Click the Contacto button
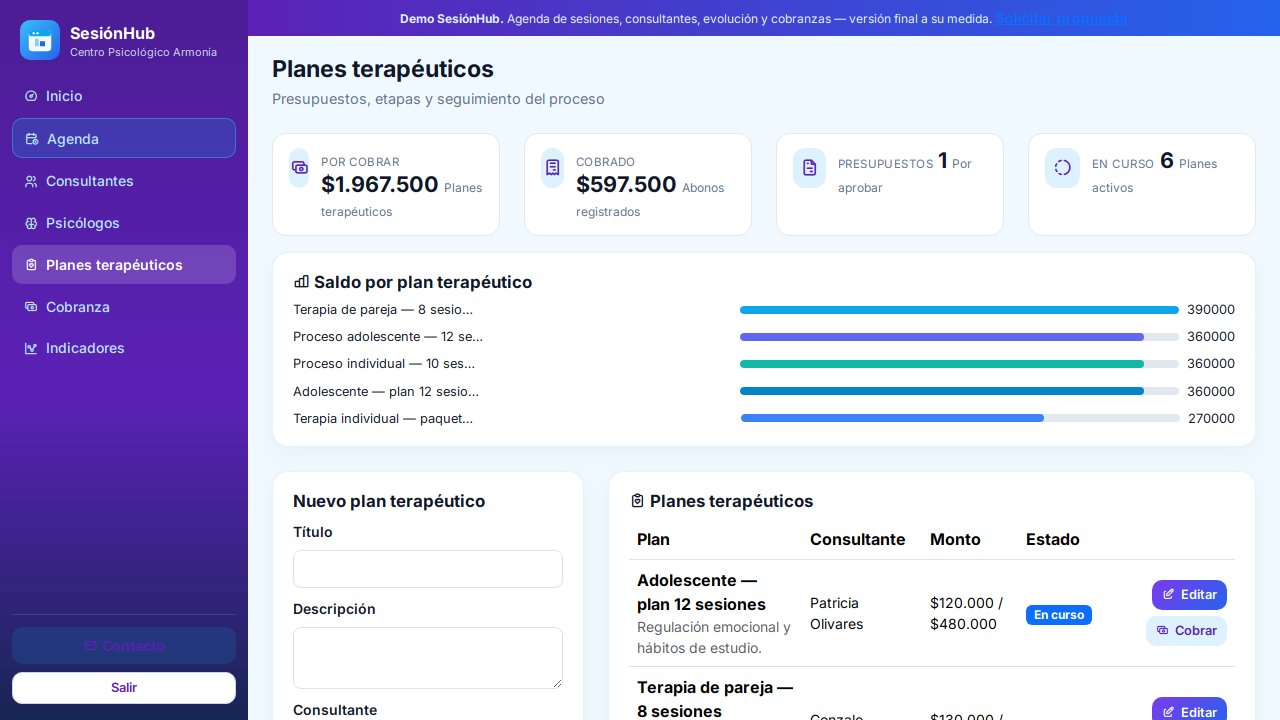 click(x=124, y=646)
